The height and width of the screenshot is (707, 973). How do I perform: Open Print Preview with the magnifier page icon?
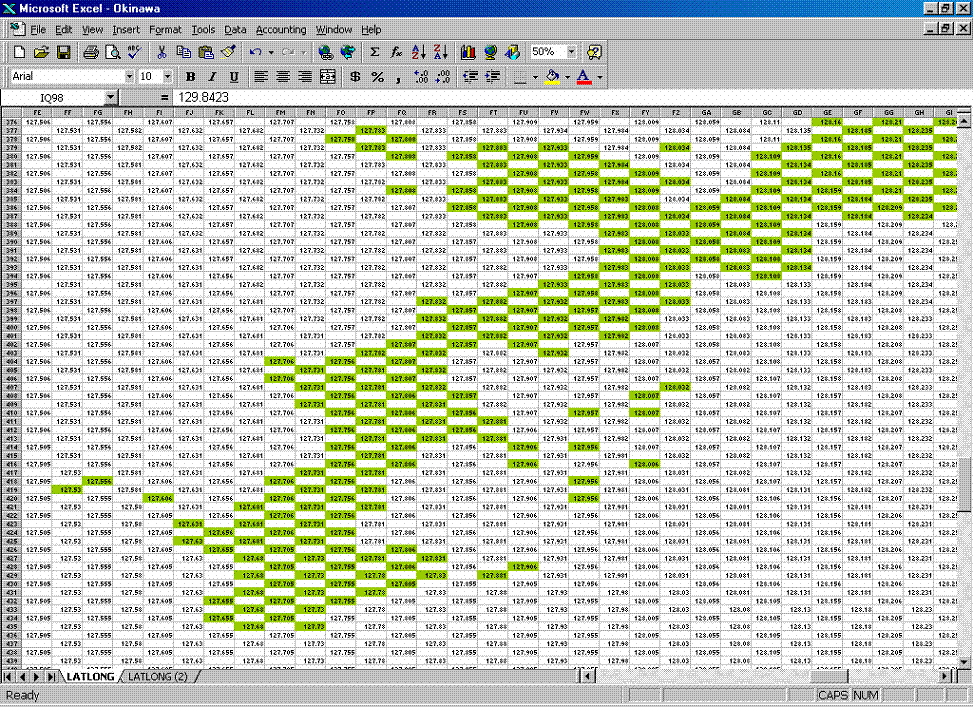(x=112, y=52)
